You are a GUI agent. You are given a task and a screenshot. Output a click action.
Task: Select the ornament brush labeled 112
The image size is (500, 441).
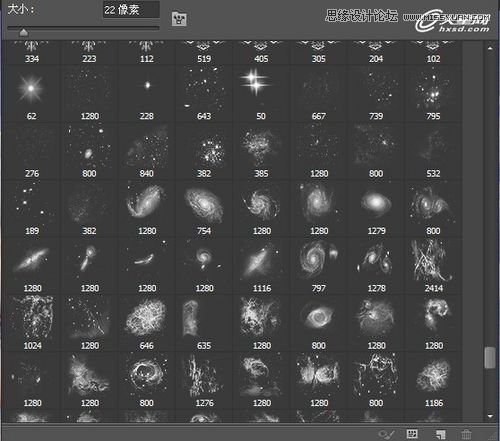pos(147,53)
